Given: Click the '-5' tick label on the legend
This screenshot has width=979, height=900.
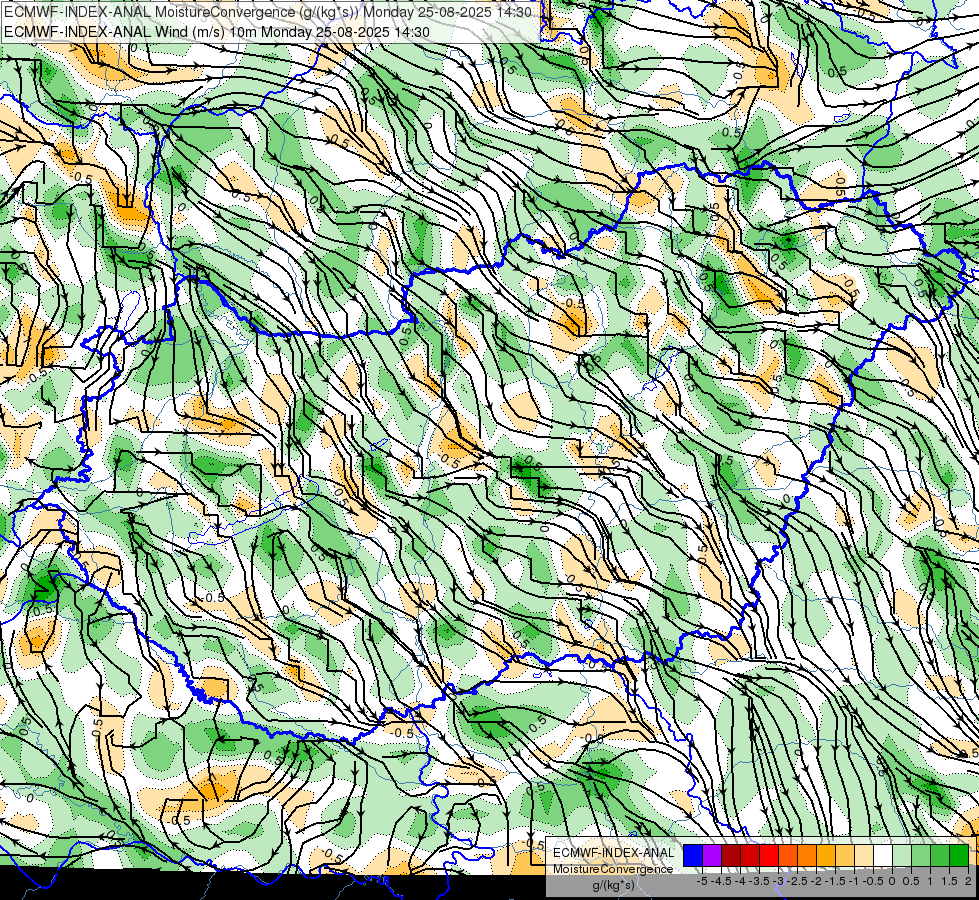Looking at the screenshot, I should tap(702, 881).
